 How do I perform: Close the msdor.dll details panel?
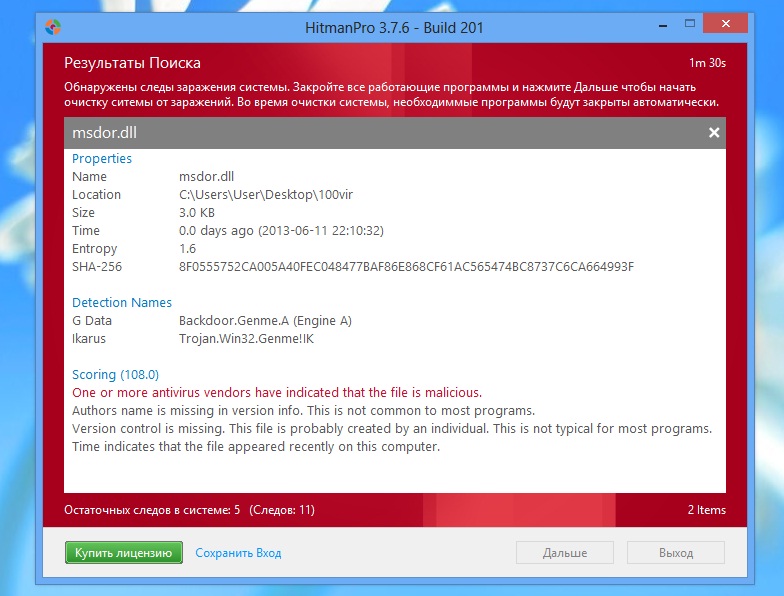click(x=714, y=132)
